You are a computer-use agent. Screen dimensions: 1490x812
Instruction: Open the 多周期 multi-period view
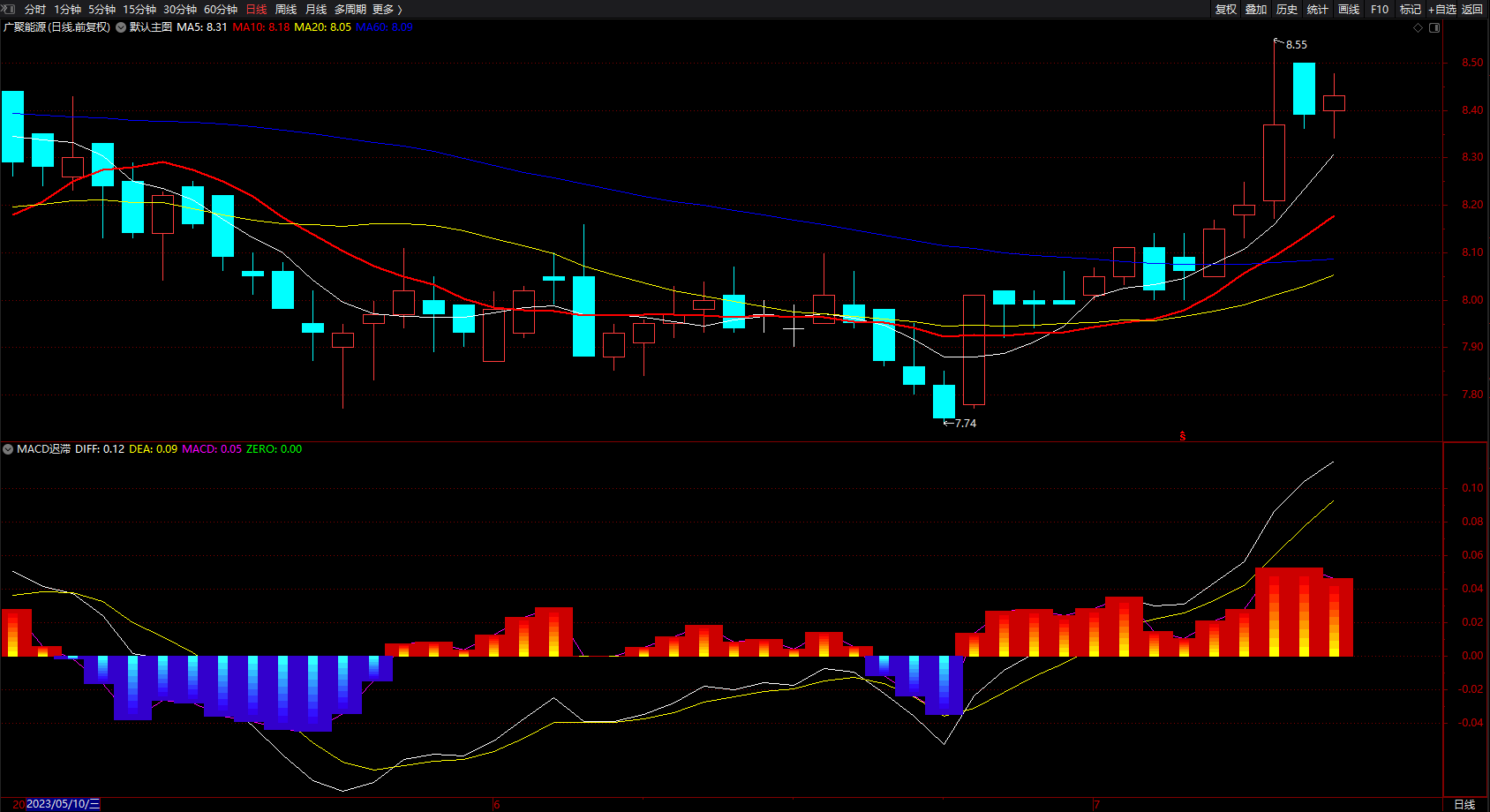pos(350,9)
